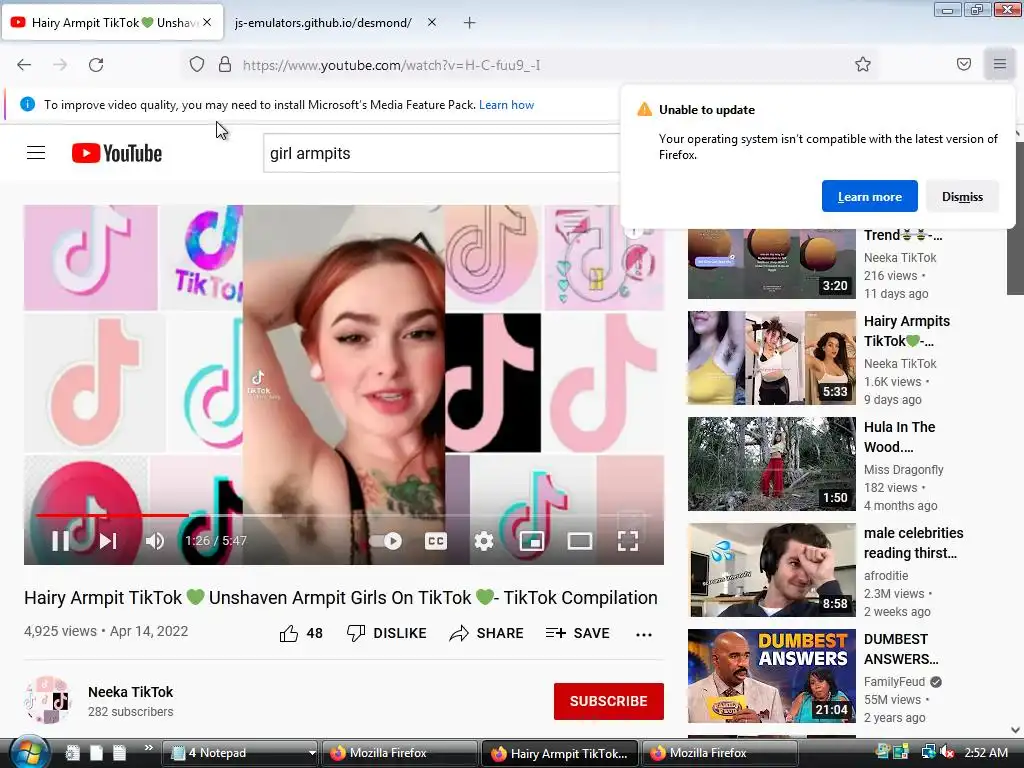Dismiss the Unable to update popup
Screen dimensions: 1024x768
click(x=962, y=196)
